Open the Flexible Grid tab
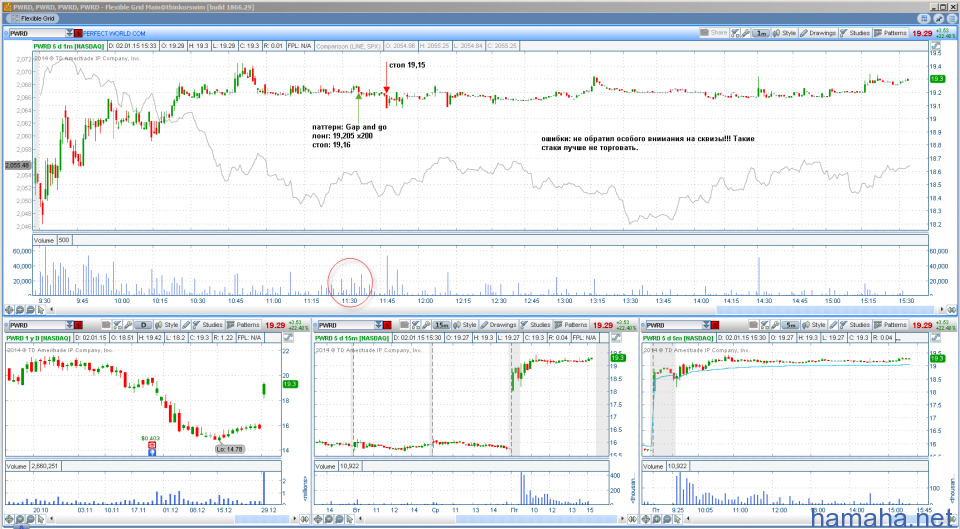Viewport: 960px width, 529px height. [x=32, y=18]
